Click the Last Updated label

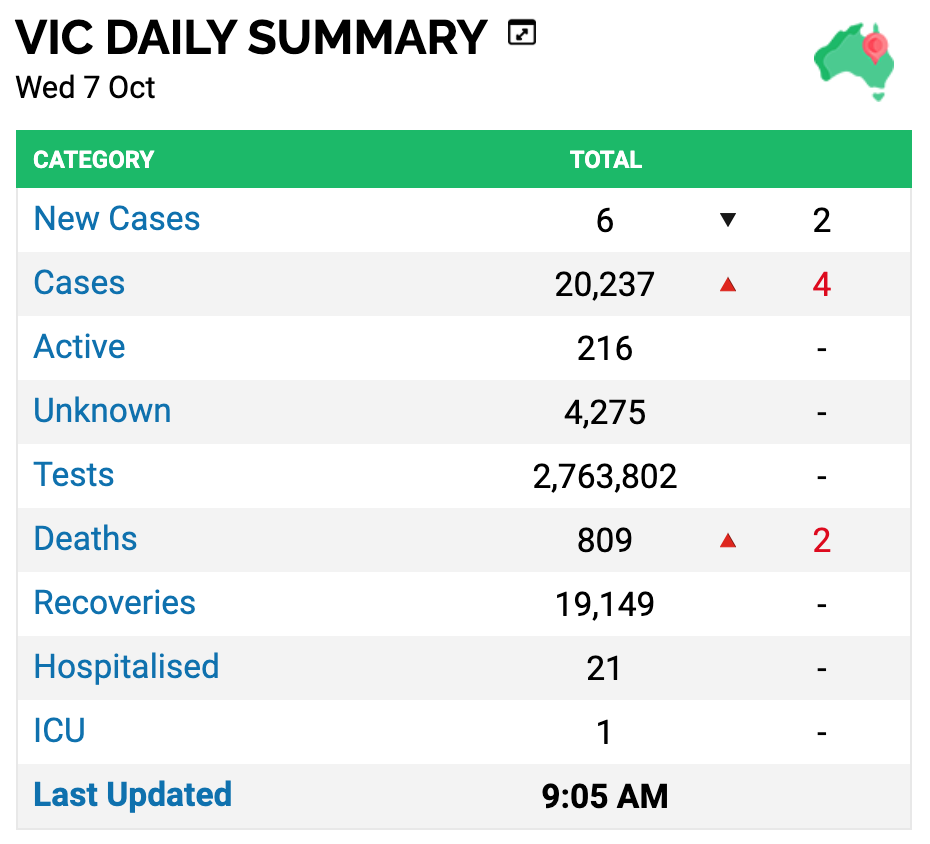132,795
